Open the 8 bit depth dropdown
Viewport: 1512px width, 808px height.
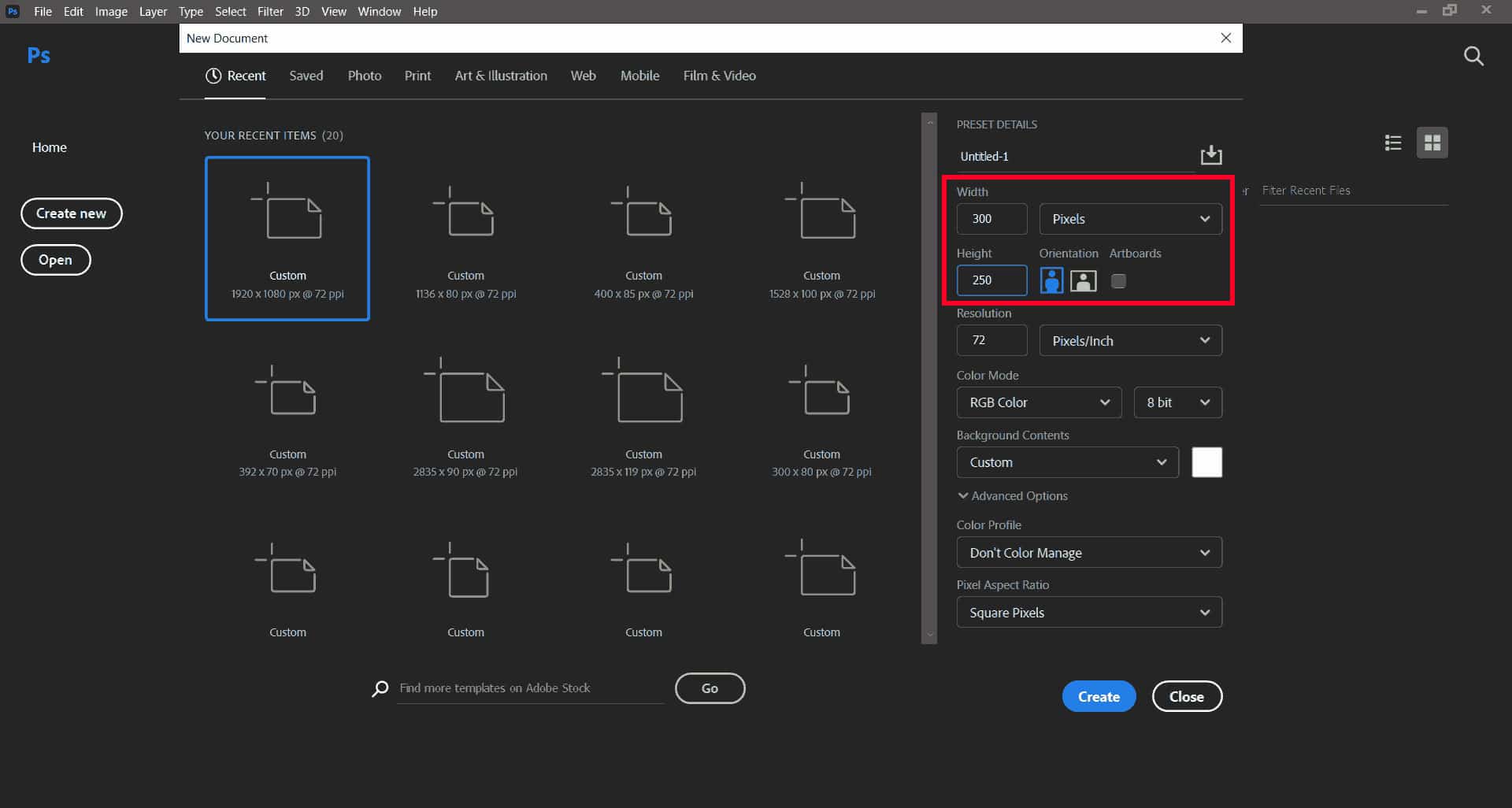click(1177, 402)
